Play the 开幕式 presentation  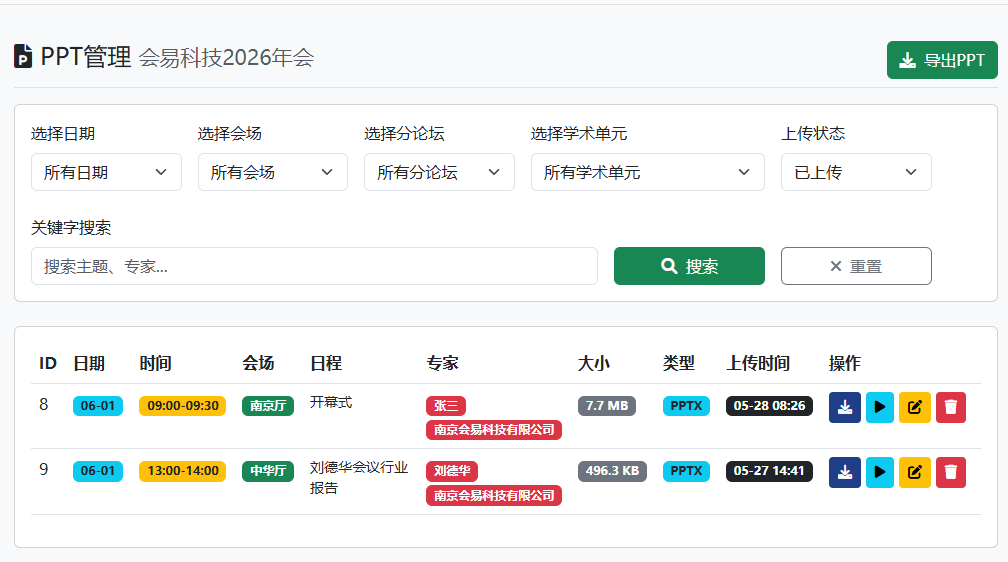(x=880, y=407)
